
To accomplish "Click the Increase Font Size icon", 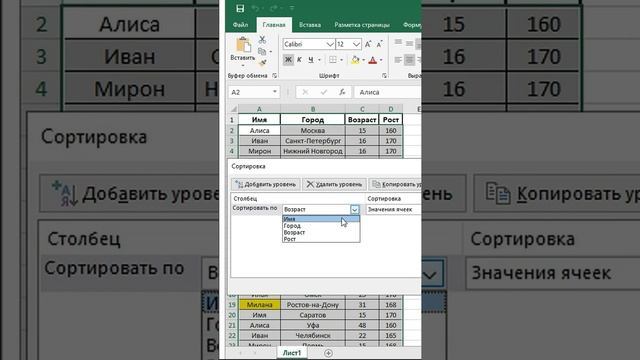I will tap(368, 44).
